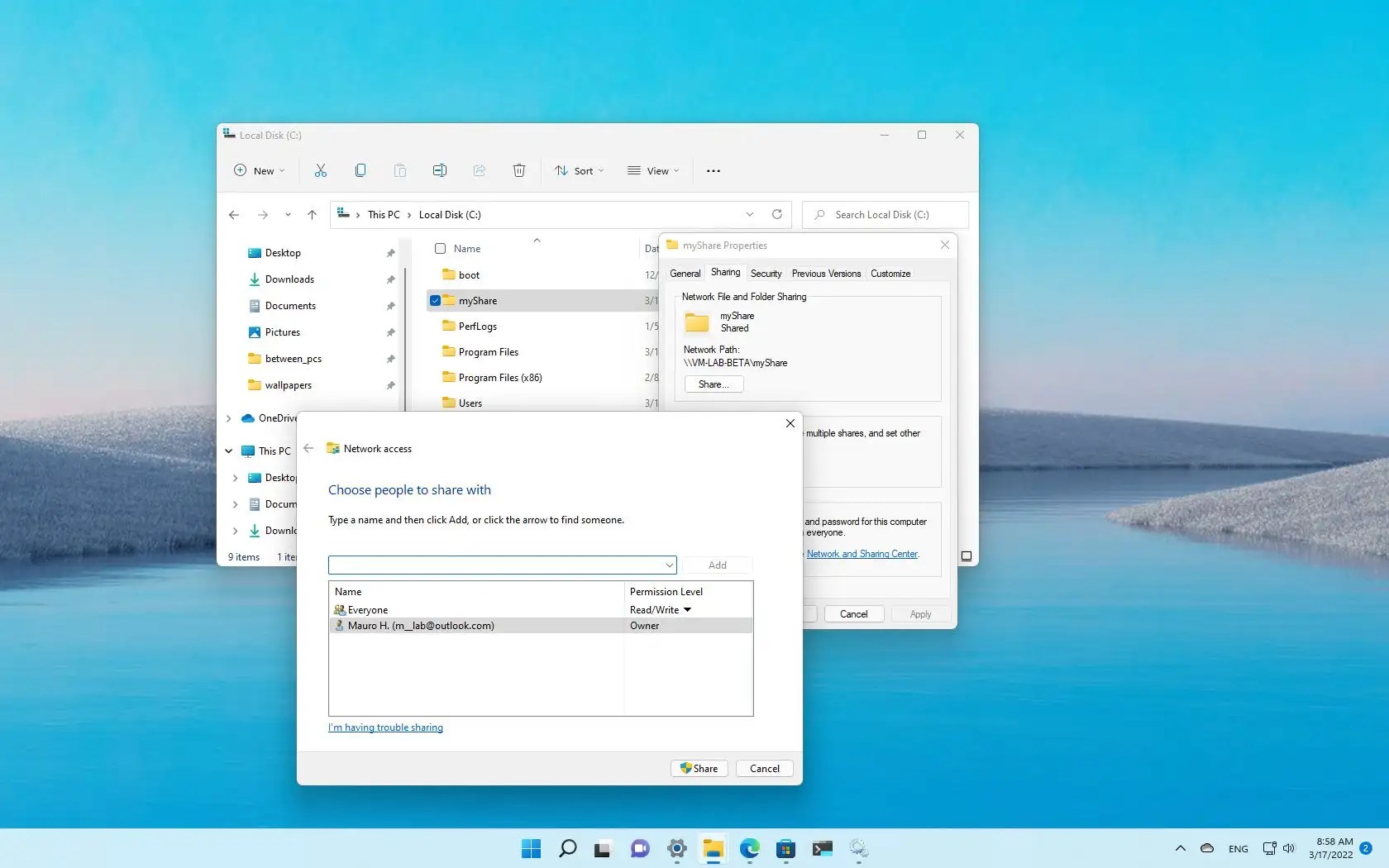Switch to the Security tab
The image size is (1389, 868).
pyautogui.click(x=766, y=273)
